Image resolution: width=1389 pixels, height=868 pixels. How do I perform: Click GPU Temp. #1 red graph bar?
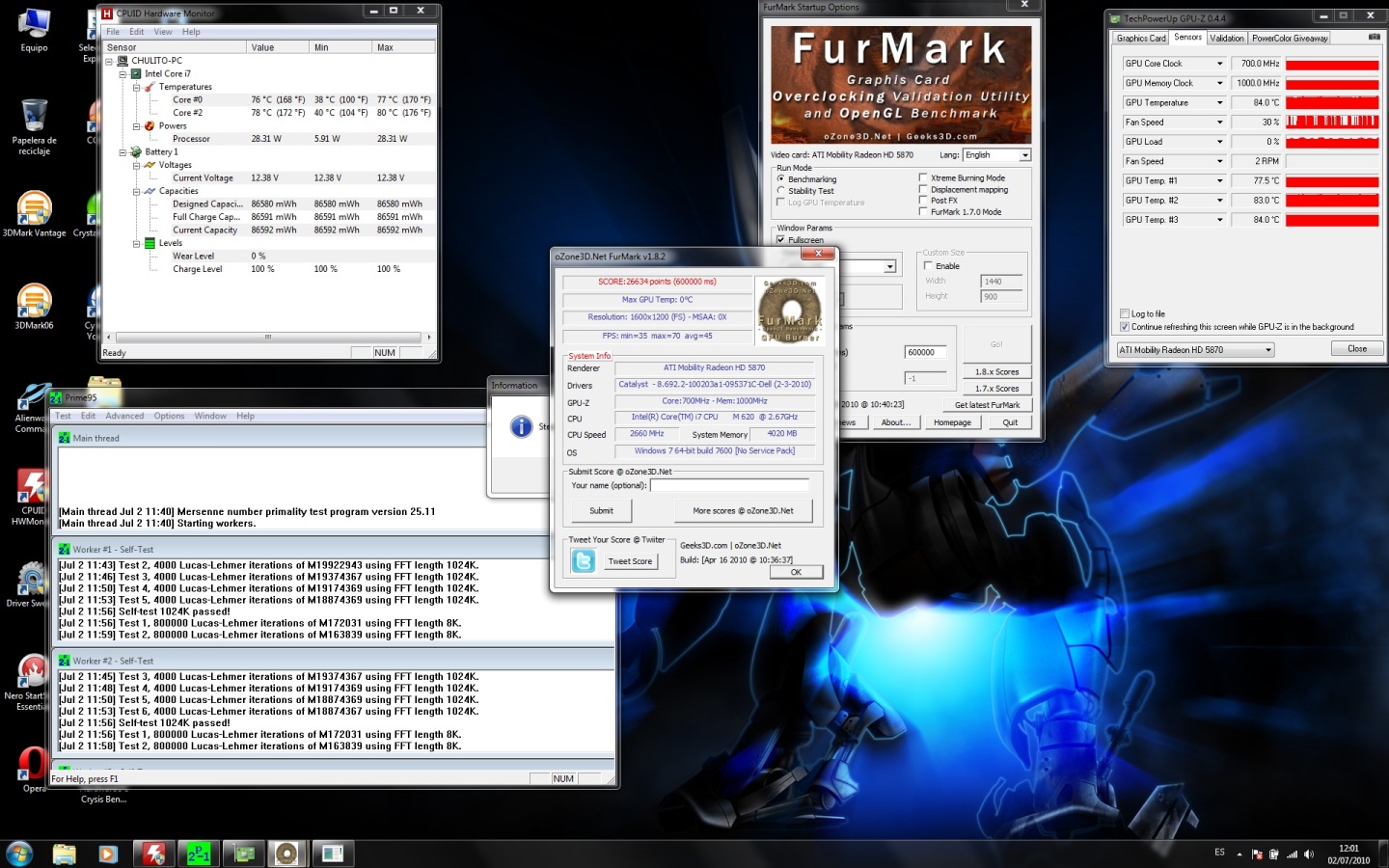tap(1332, 181)
